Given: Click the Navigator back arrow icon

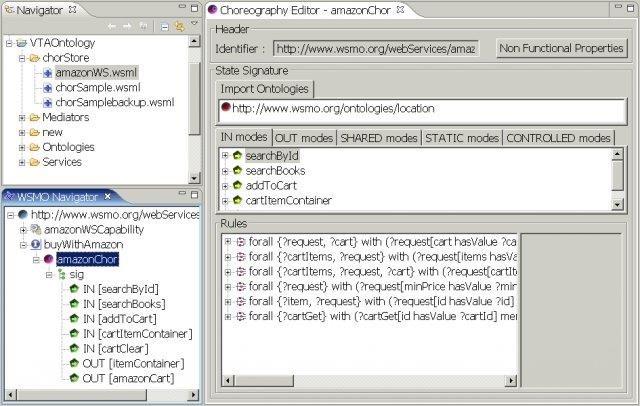Looking at the screenshot, I should (112, 27).
